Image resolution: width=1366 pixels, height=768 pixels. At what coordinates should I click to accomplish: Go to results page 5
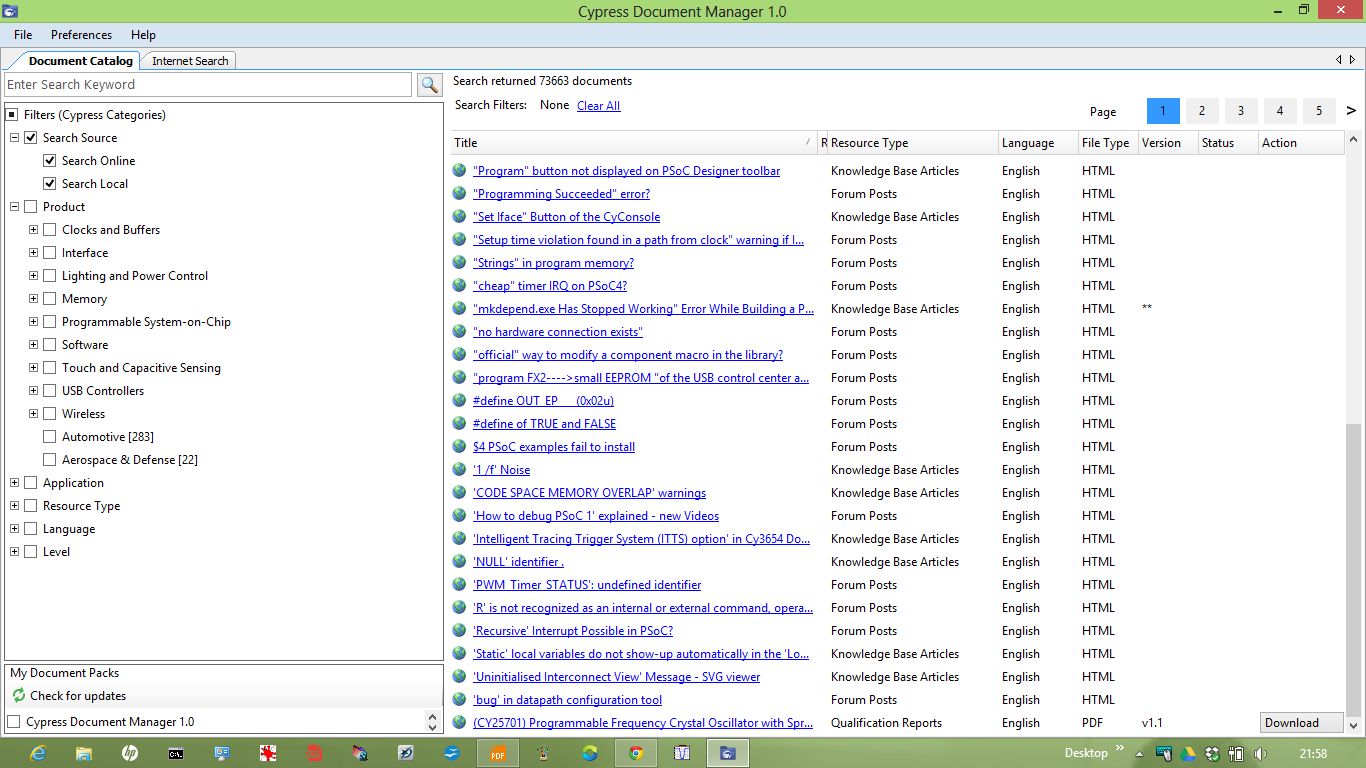[1319, 111]
